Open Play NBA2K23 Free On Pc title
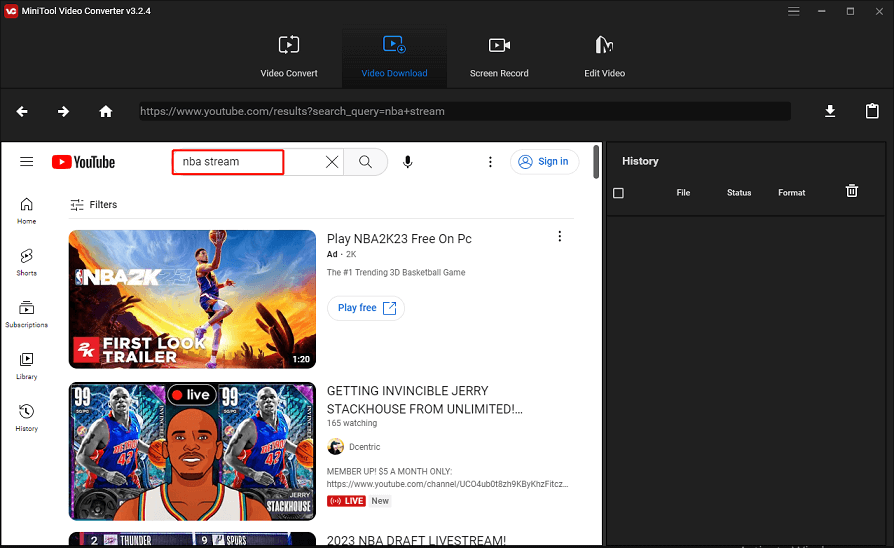 tap(399, 239)
